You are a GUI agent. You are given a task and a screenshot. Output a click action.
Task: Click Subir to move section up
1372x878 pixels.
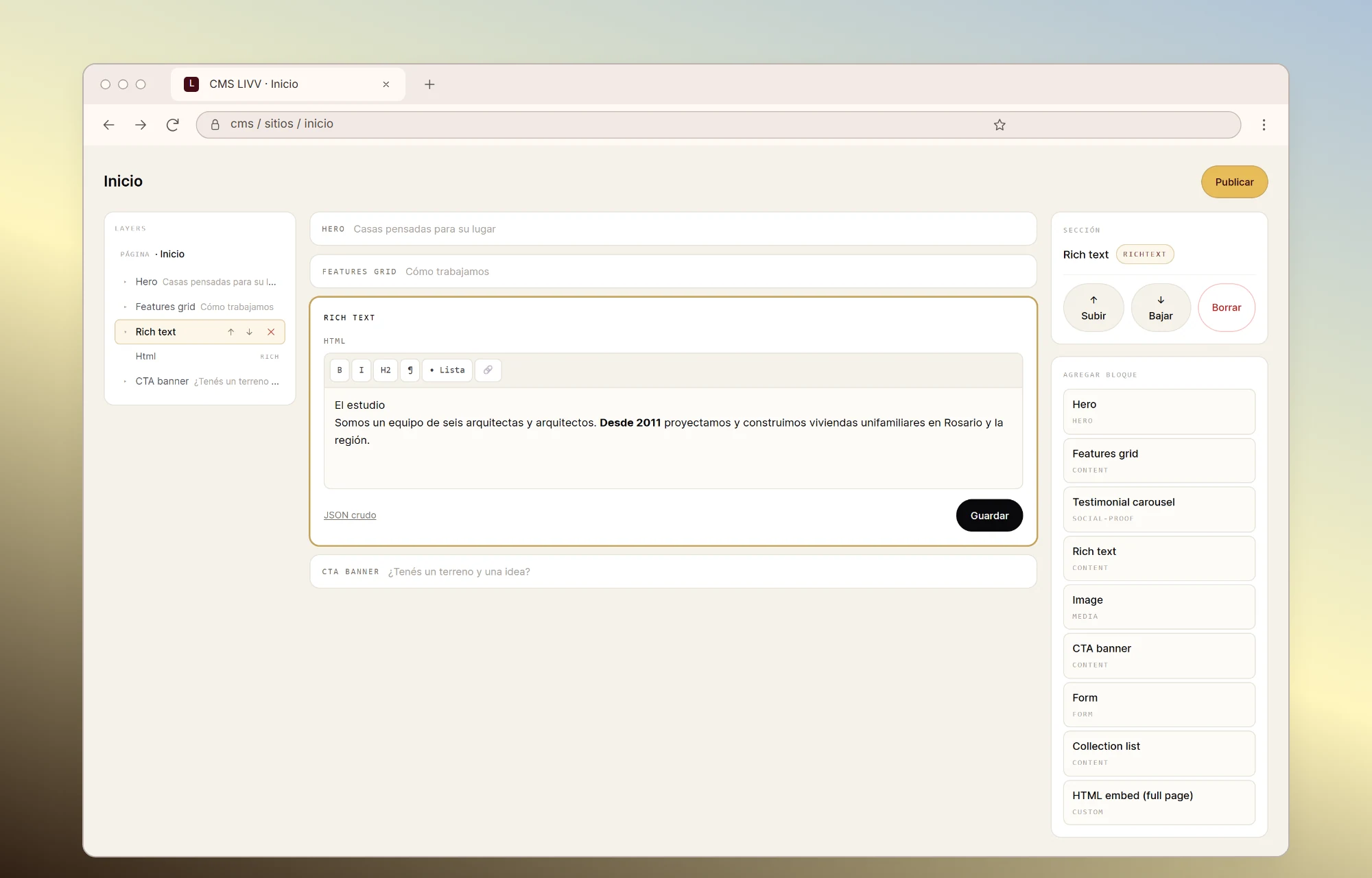pyautogui.click(x=1093, y=308)
